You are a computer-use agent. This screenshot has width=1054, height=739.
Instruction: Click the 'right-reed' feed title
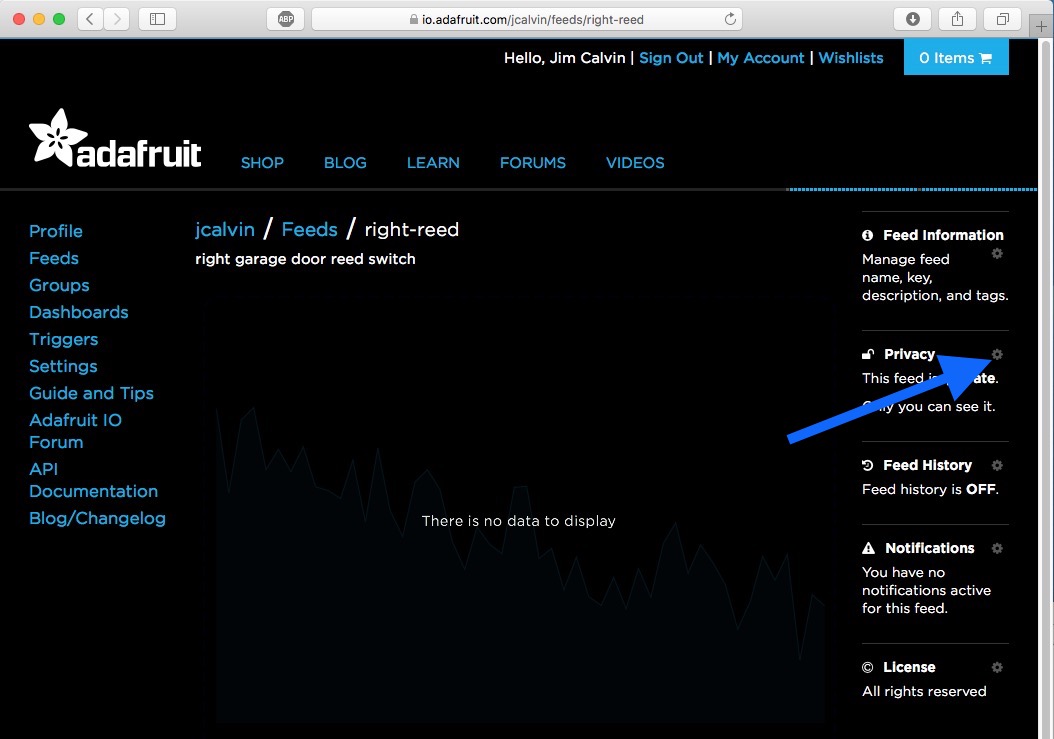(x=411, y=229)
